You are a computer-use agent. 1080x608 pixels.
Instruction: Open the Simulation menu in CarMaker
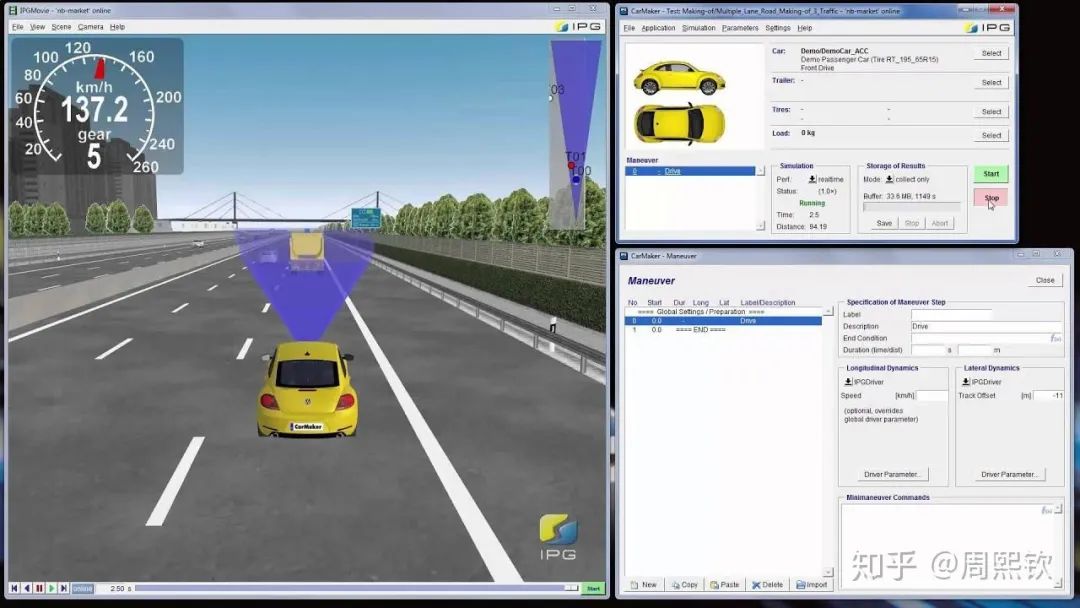(698, 28)
